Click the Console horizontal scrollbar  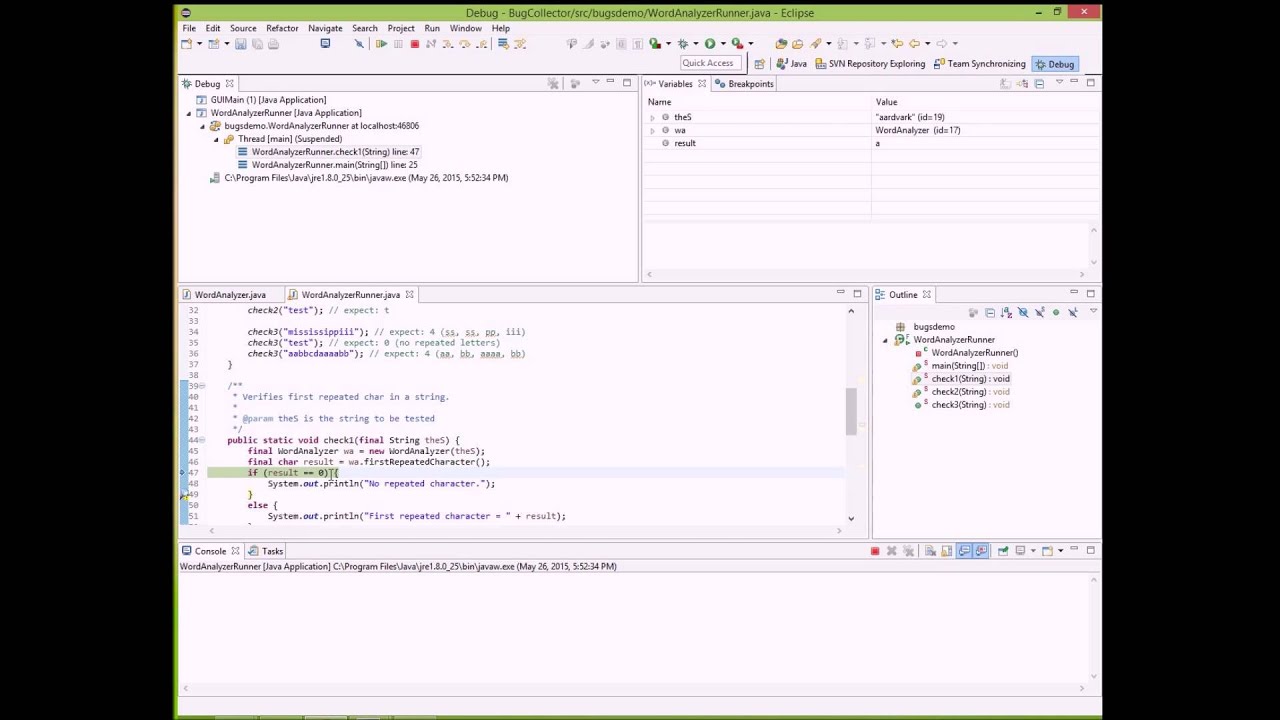click(x=634, y=688)
